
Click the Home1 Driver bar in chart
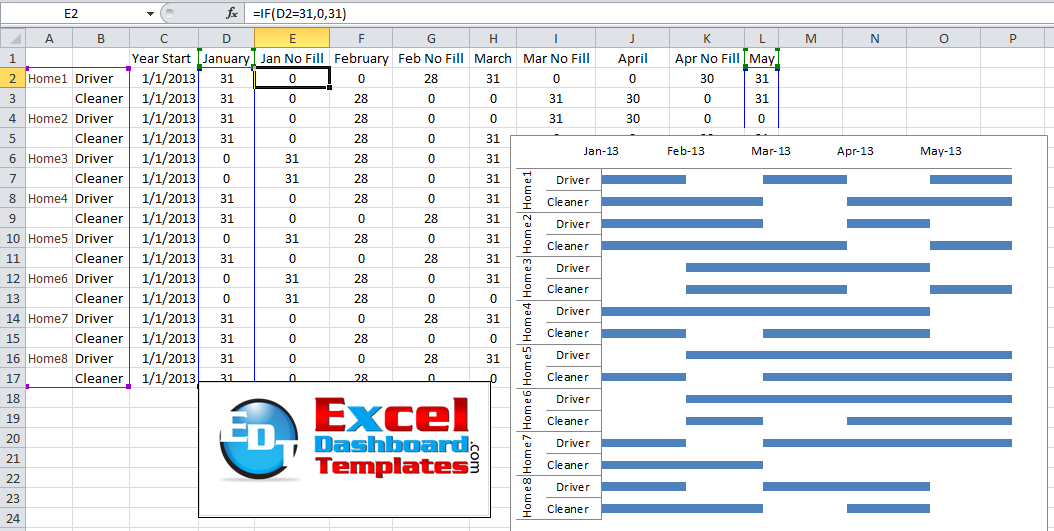[643, 180]
